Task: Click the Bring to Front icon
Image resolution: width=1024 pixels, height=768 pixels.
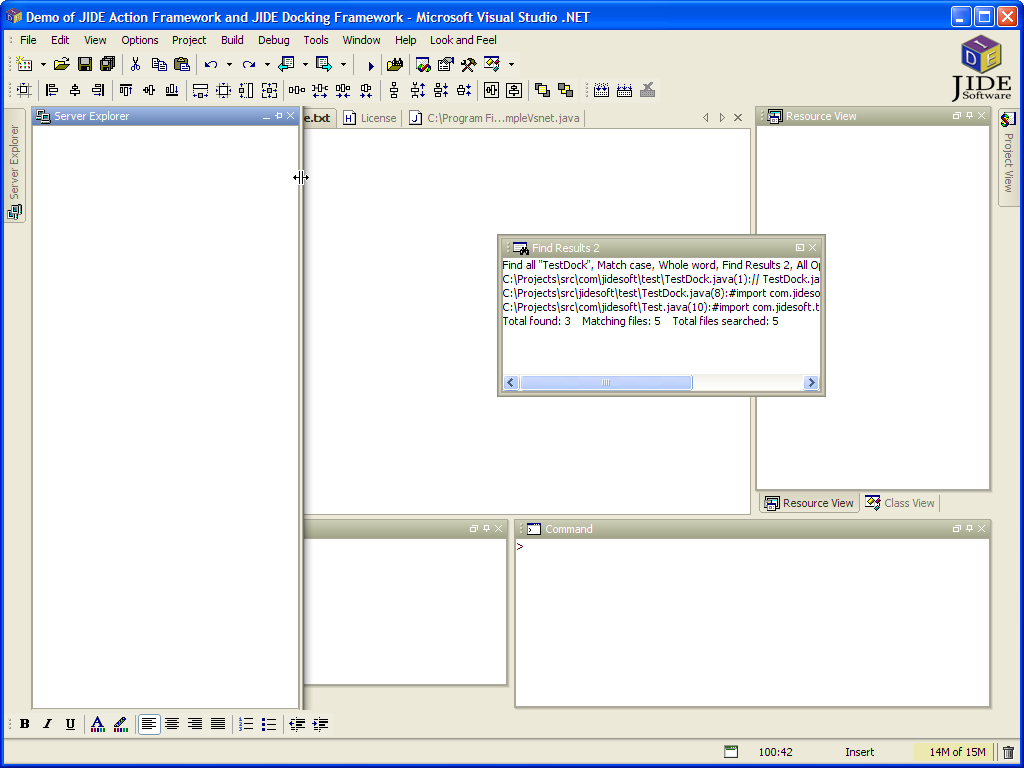Action: (x=542, y=90)
